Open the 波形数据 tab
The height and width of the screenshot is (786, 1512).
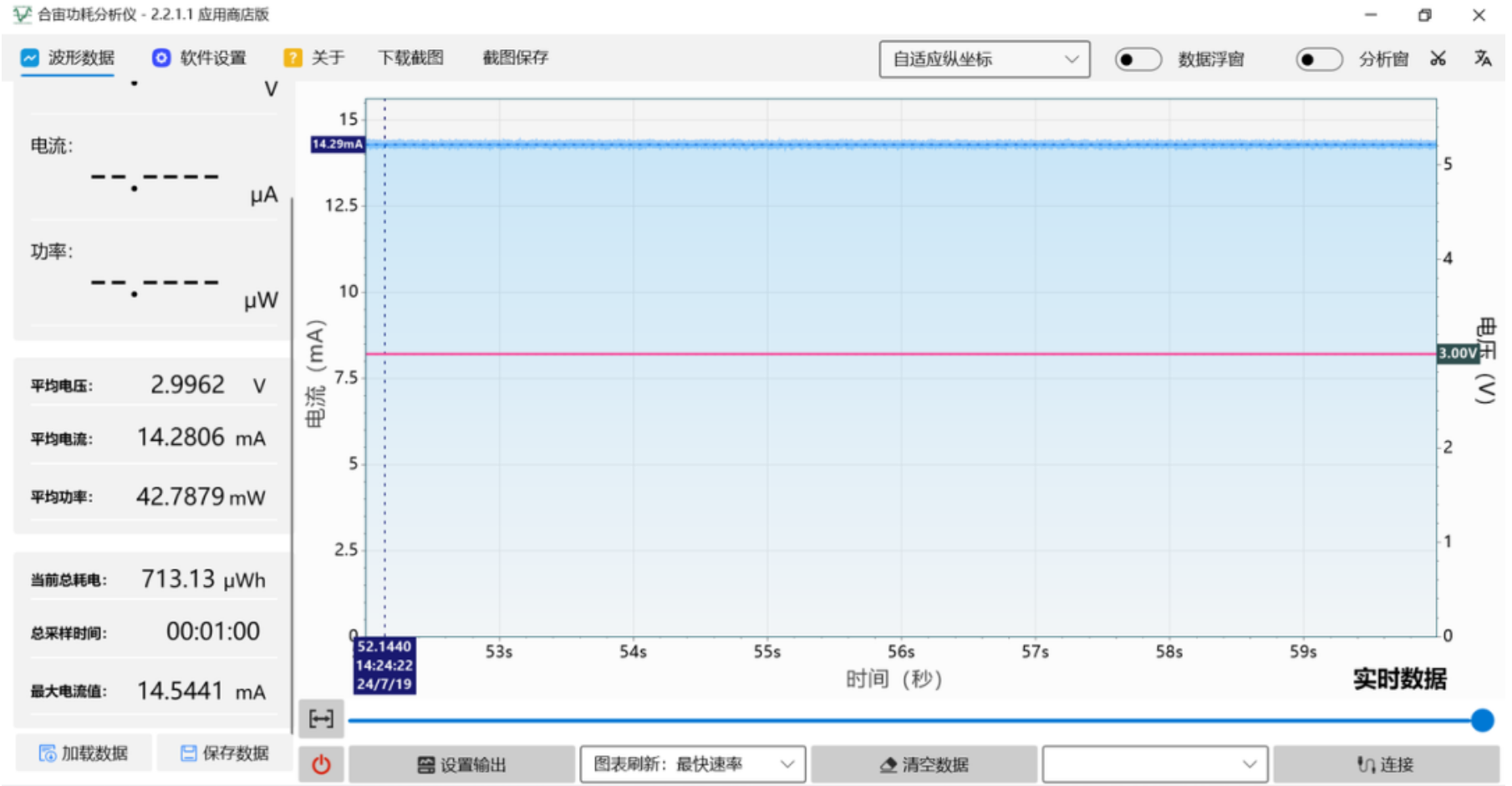click(x=68, y=58)
